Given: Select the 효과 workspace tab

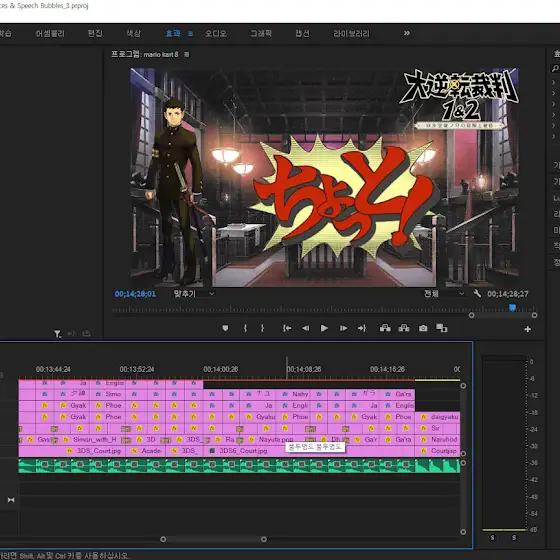Looking at the screenshot, I should [x=174, y=34].
